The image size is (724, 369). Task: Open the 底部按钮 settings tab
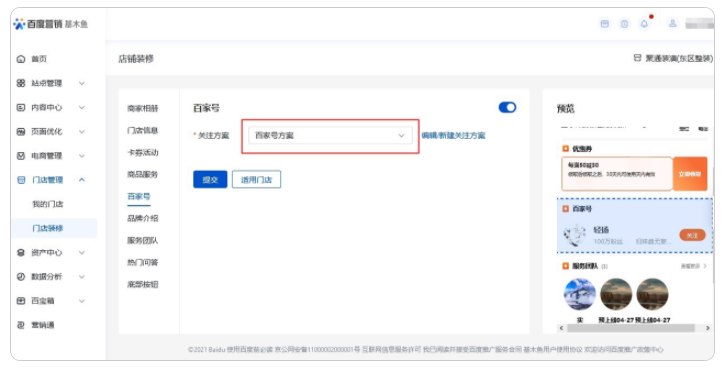tap(143, 284)
